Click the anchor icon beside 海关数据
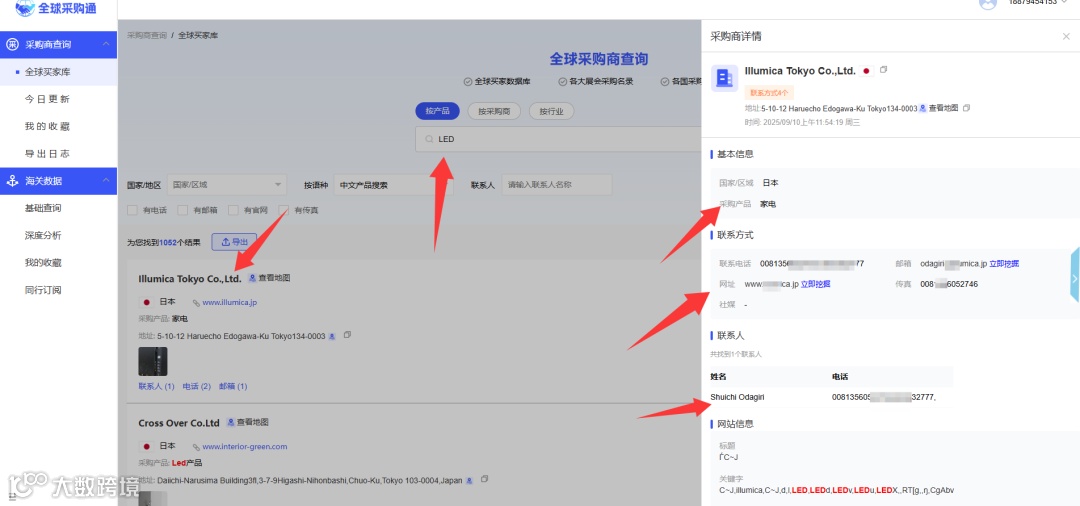1080x506 pixels. click(12, 181)
